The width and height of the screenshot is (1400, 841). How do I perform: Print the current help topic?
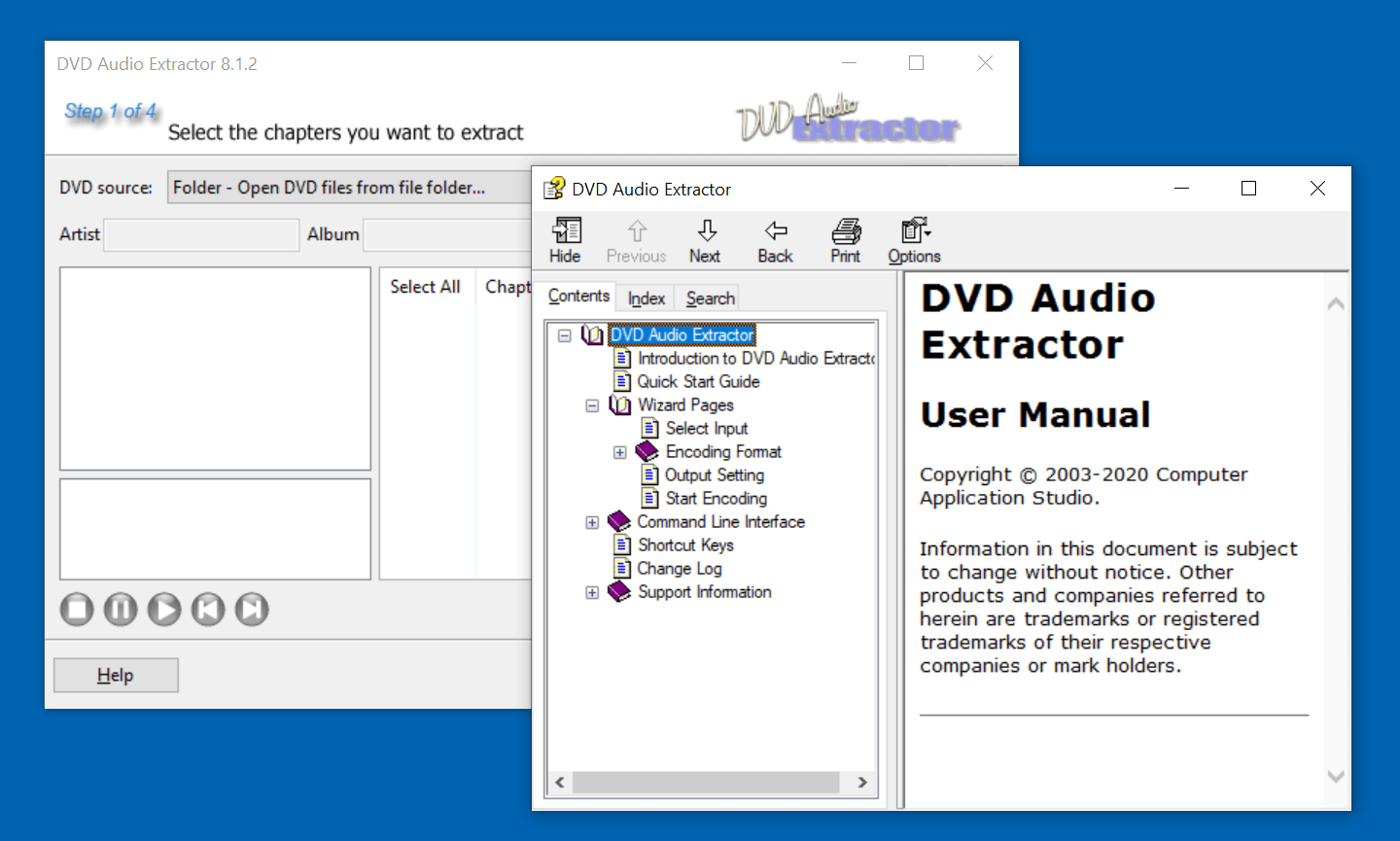(846, 230)
